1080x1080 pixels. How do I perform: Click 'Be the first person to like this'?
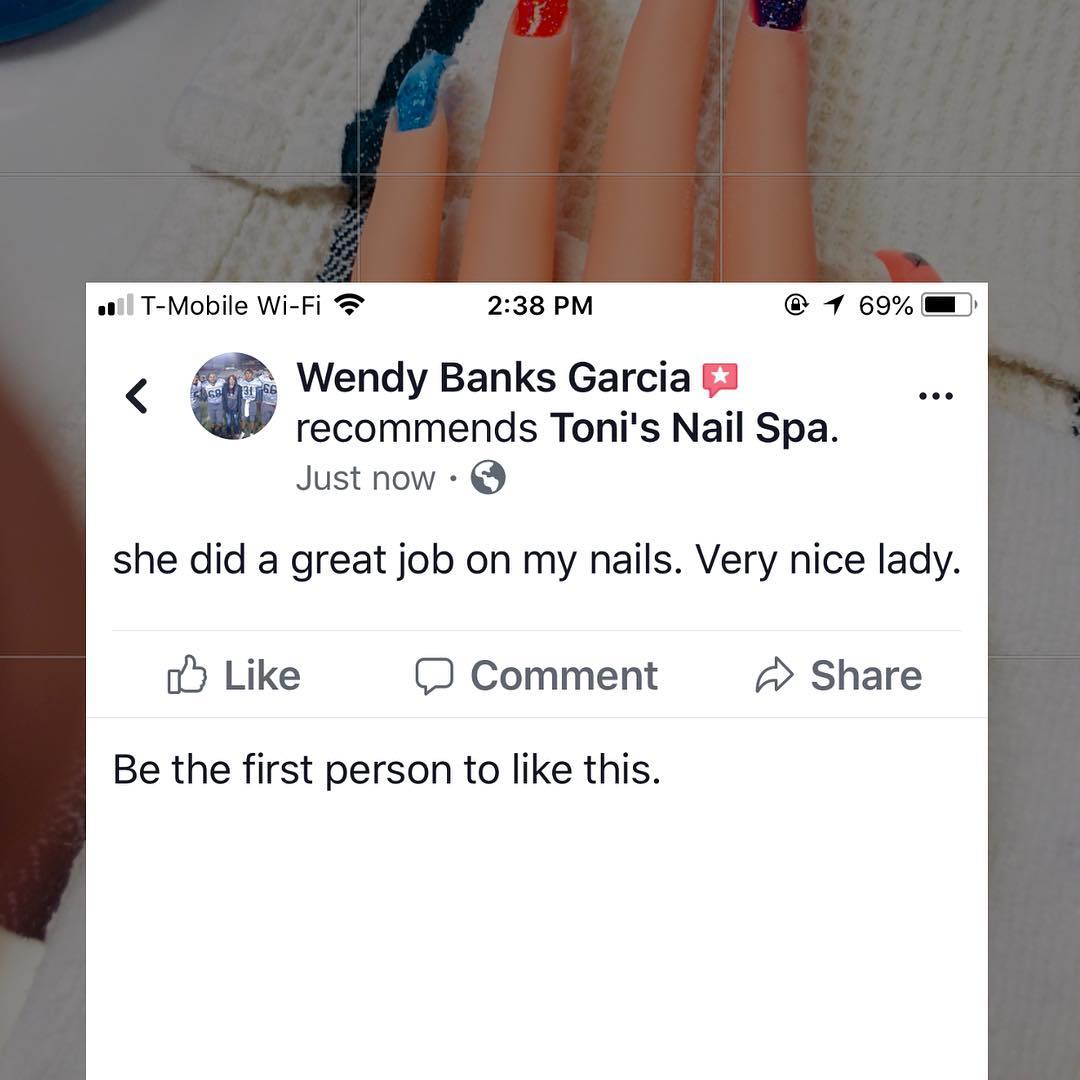pos(386,769)
